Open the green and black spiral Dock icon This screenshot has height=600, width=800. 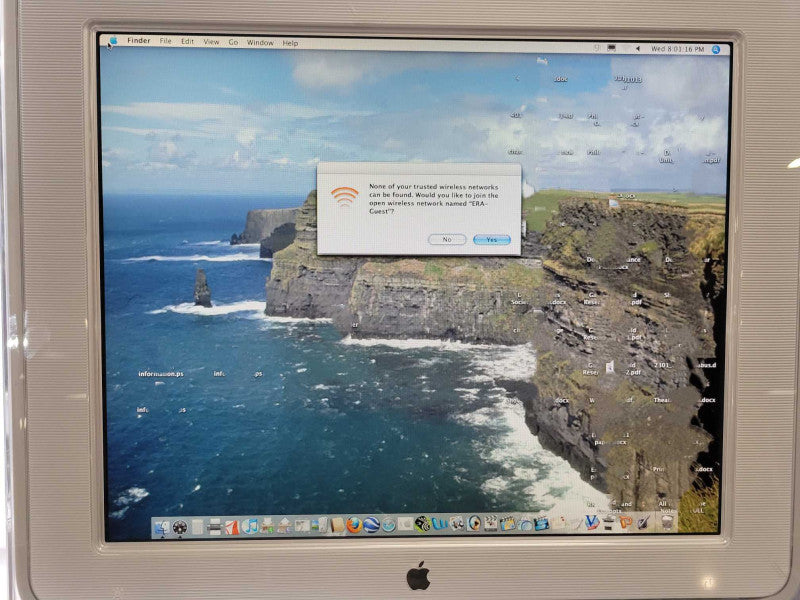coord(423,524)
